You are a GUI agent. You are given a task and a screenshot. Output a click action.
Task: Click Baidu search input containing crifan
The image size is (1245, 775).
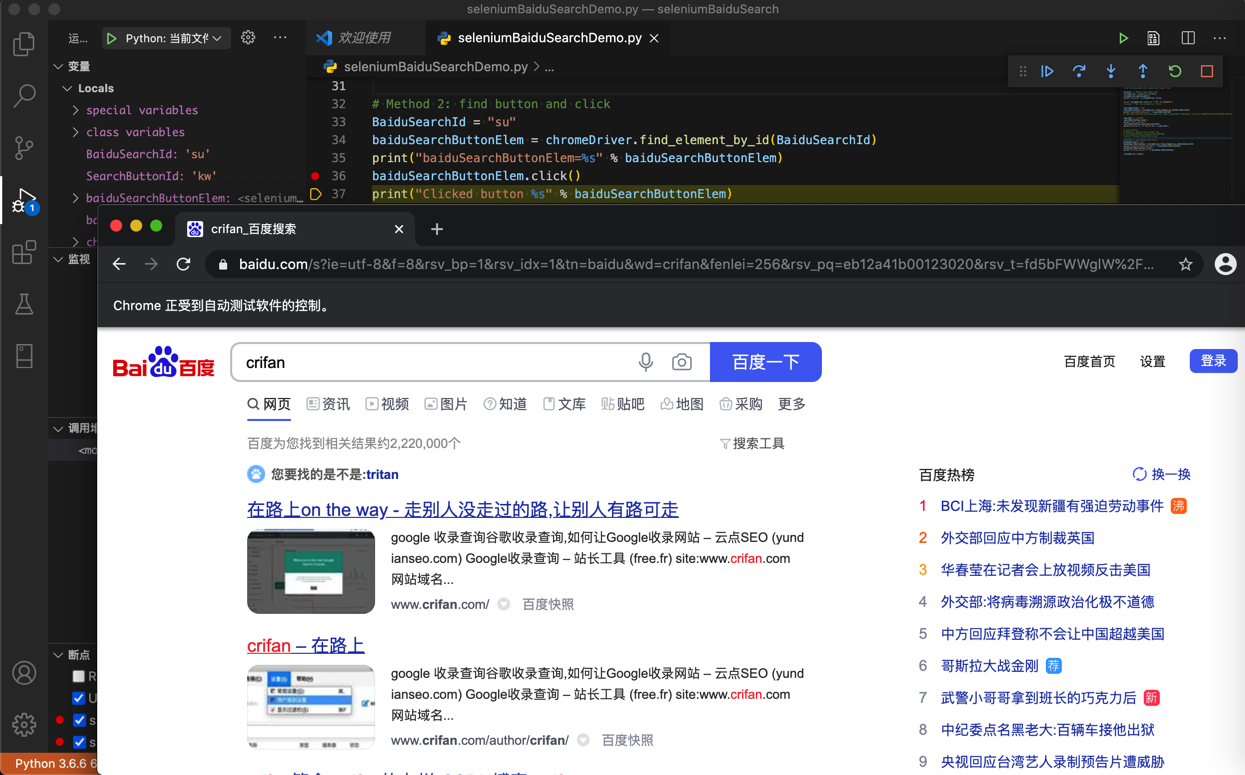[x=434, y=362]
